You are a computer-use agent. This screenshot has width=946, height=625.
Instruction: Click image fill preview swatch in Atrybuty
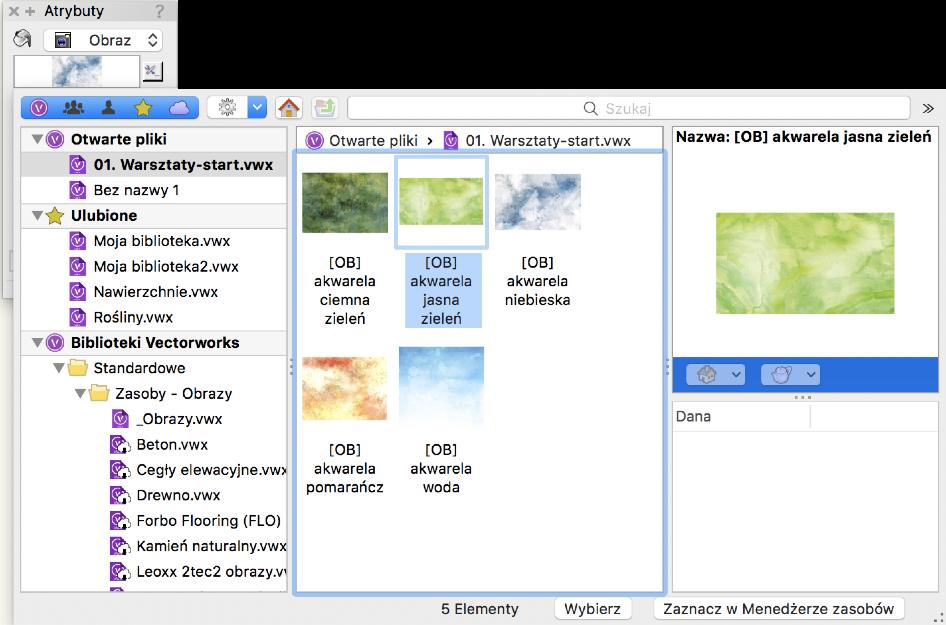coord(77,71)
